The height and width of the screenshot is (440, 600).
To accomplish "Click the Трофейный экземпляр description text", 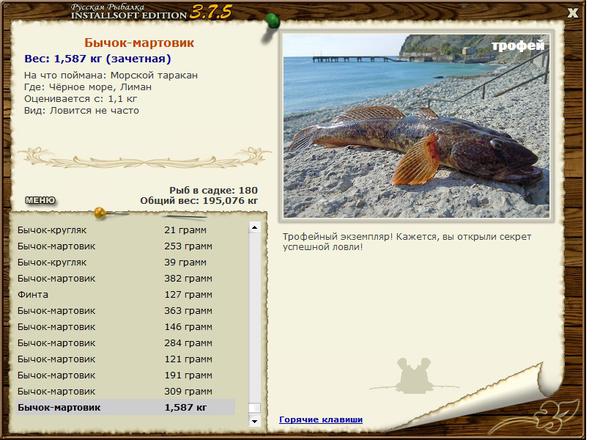I will click(x=407, y=241).
